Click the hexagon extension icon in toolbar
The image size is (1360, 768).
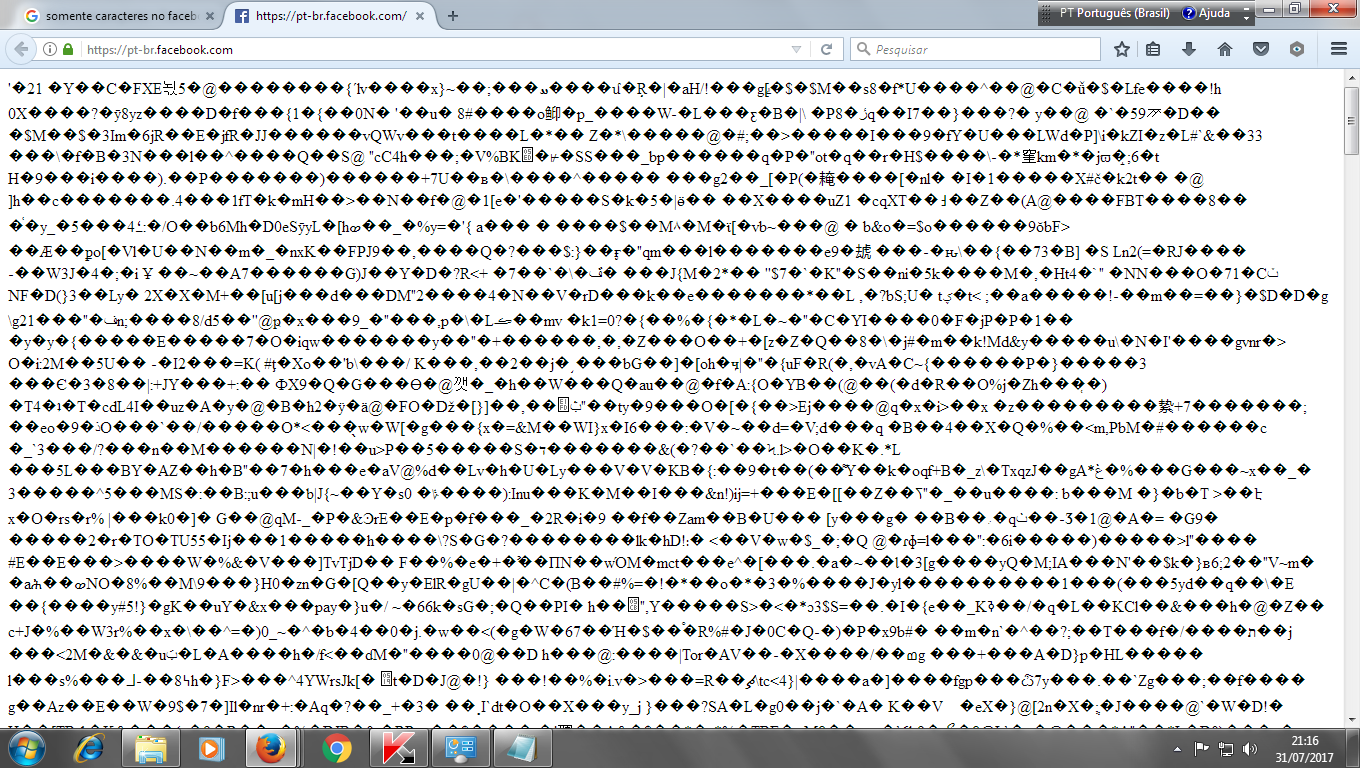click(x=1297, y=49)
